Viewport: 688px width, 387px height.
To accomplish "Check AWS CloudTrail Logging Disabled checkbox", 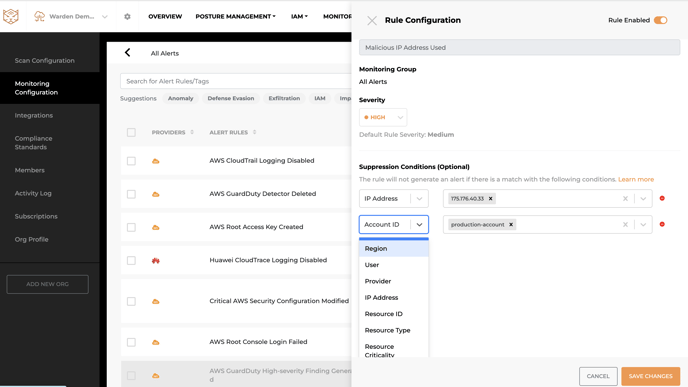I will coord(131,161).
